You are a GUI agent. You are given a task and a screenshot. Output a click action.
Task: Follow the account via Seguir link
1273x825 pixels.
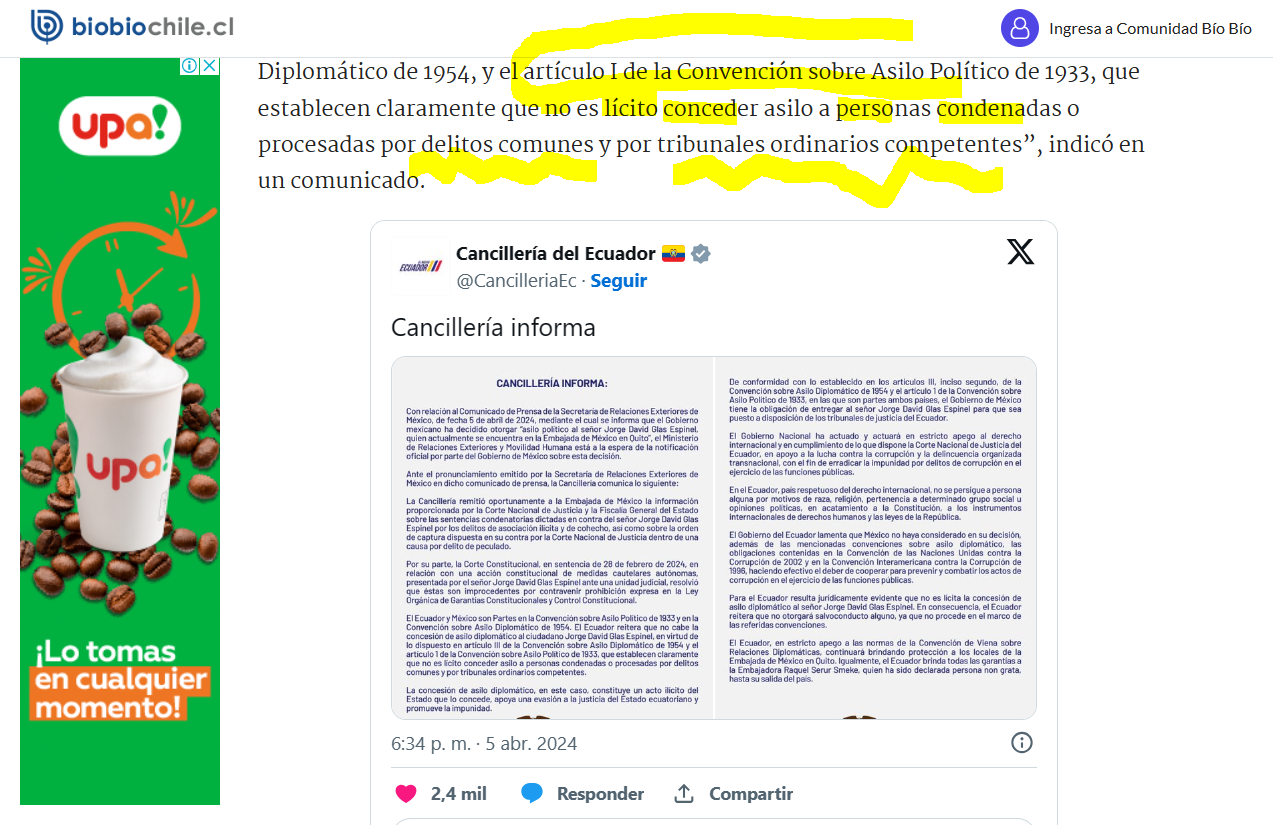click(618, 281)
